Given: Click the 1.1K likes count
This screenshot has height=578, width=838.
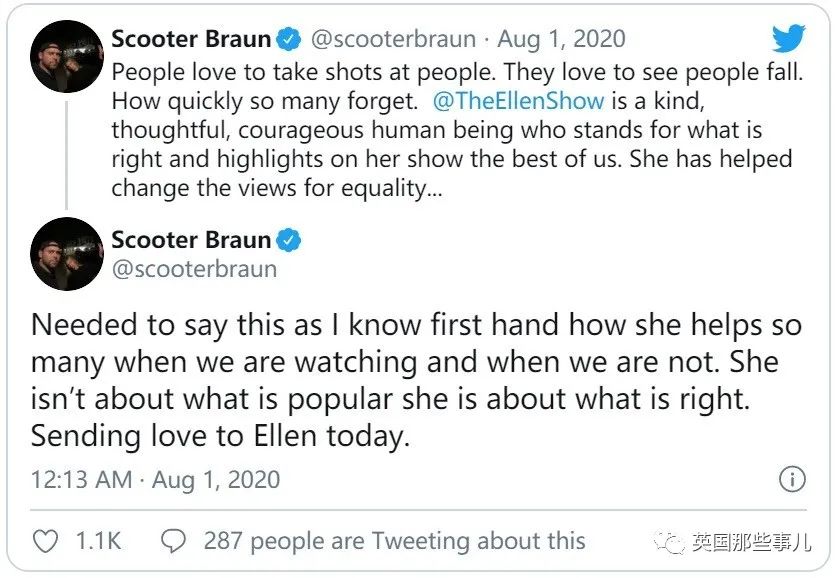Looking at the screenshot, I should 98,541.
